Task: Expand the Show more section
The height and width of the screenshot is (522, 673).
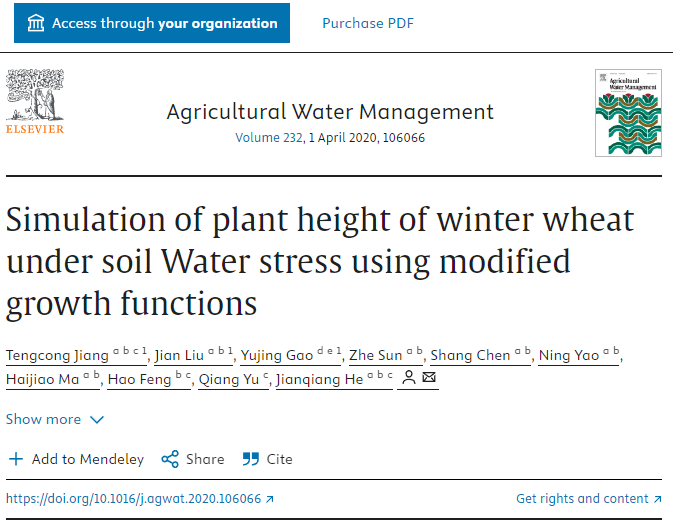Action: pos(55,419)
